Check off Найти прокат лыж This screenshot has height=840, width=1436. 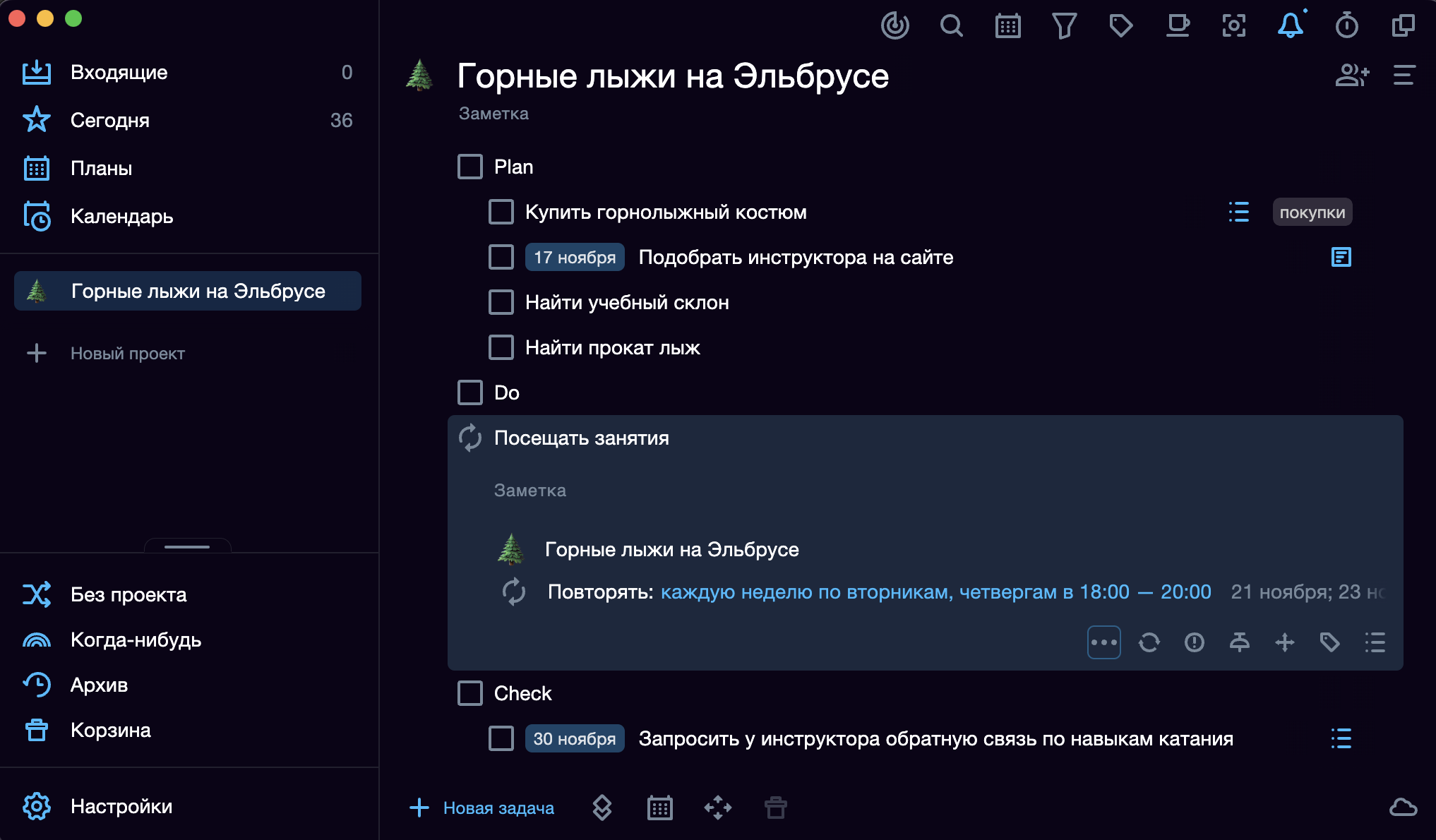501,347
